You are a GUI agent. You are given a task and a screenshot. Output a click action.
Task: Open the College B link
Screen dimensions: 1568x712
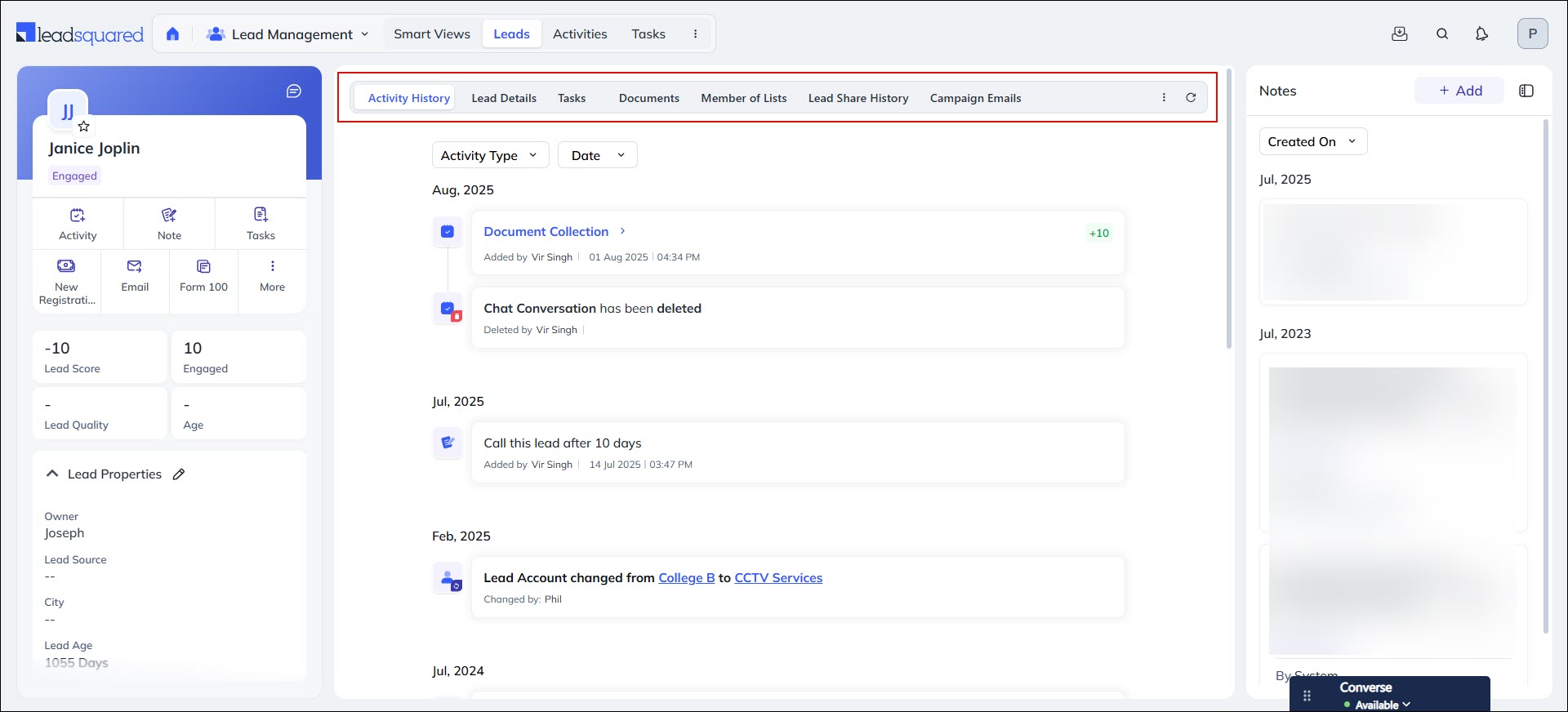pos(686,578)
